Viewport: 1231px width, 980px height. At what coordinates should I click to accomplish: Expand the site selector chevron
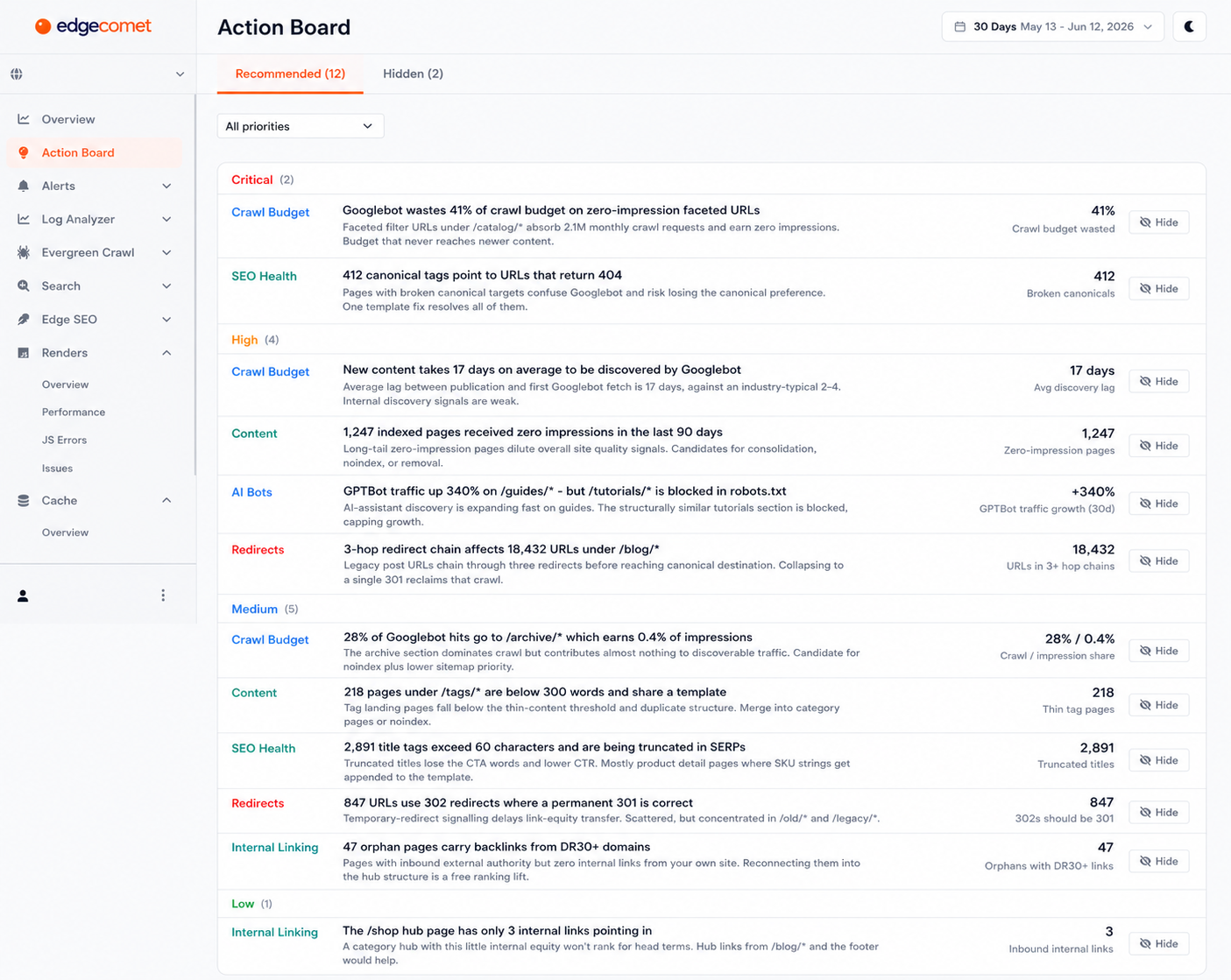click(x=180, y=74)
